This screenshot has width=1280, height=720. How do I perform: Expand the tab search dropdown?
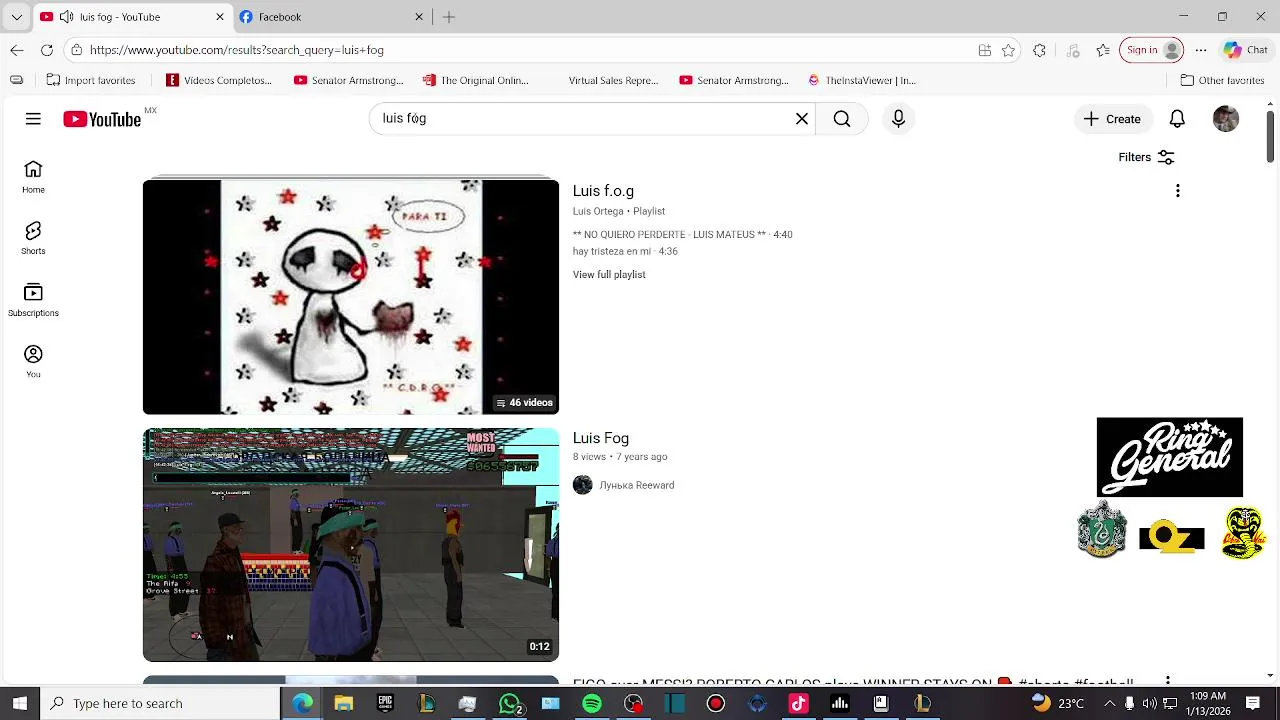(x=16, y=17)
